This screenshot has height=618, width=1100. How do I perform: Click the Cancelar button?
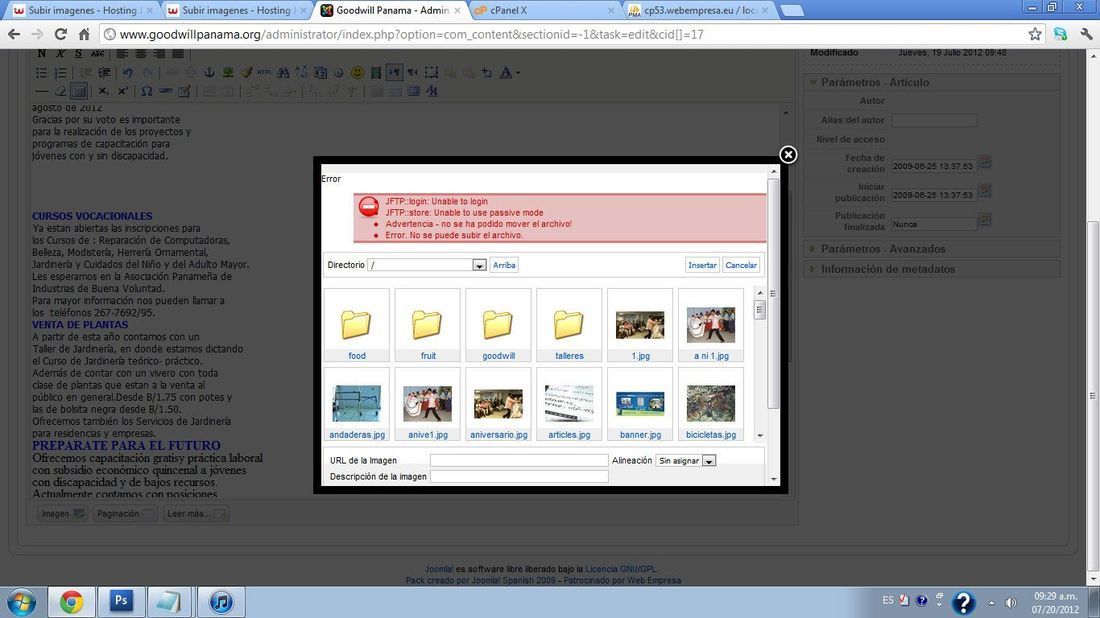coord(741,265)
